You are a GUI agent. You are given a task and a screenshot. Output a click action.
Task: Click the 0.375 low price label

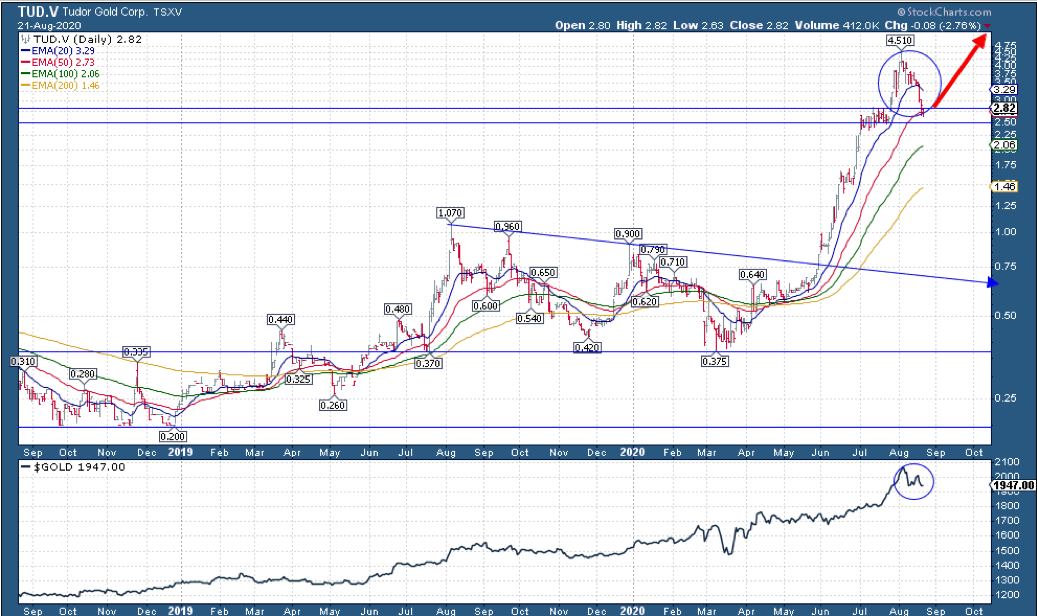pyautogui.click(x=715, y=361)
